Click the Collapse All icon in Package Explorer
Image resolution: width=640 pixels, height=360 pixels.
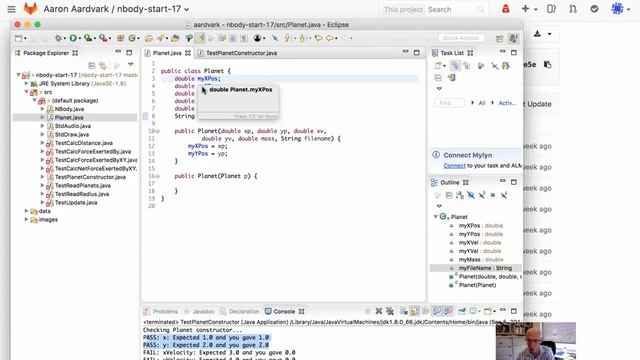92,65
